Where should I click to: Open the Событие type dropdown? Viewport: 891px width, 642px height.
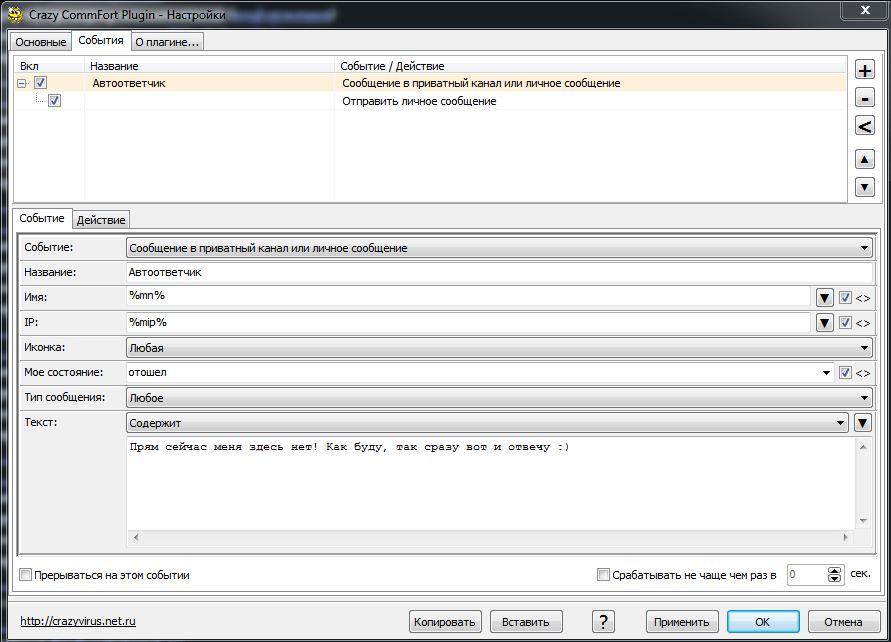tap(498, 247)
